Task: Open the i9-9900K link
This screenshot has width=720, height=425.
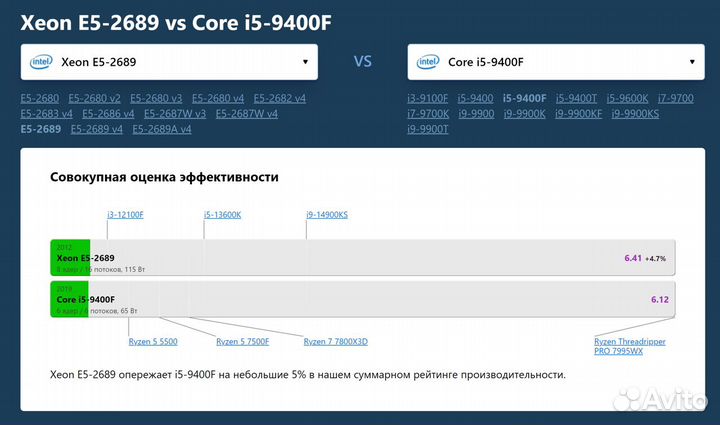Action: (x=524, y=114)
